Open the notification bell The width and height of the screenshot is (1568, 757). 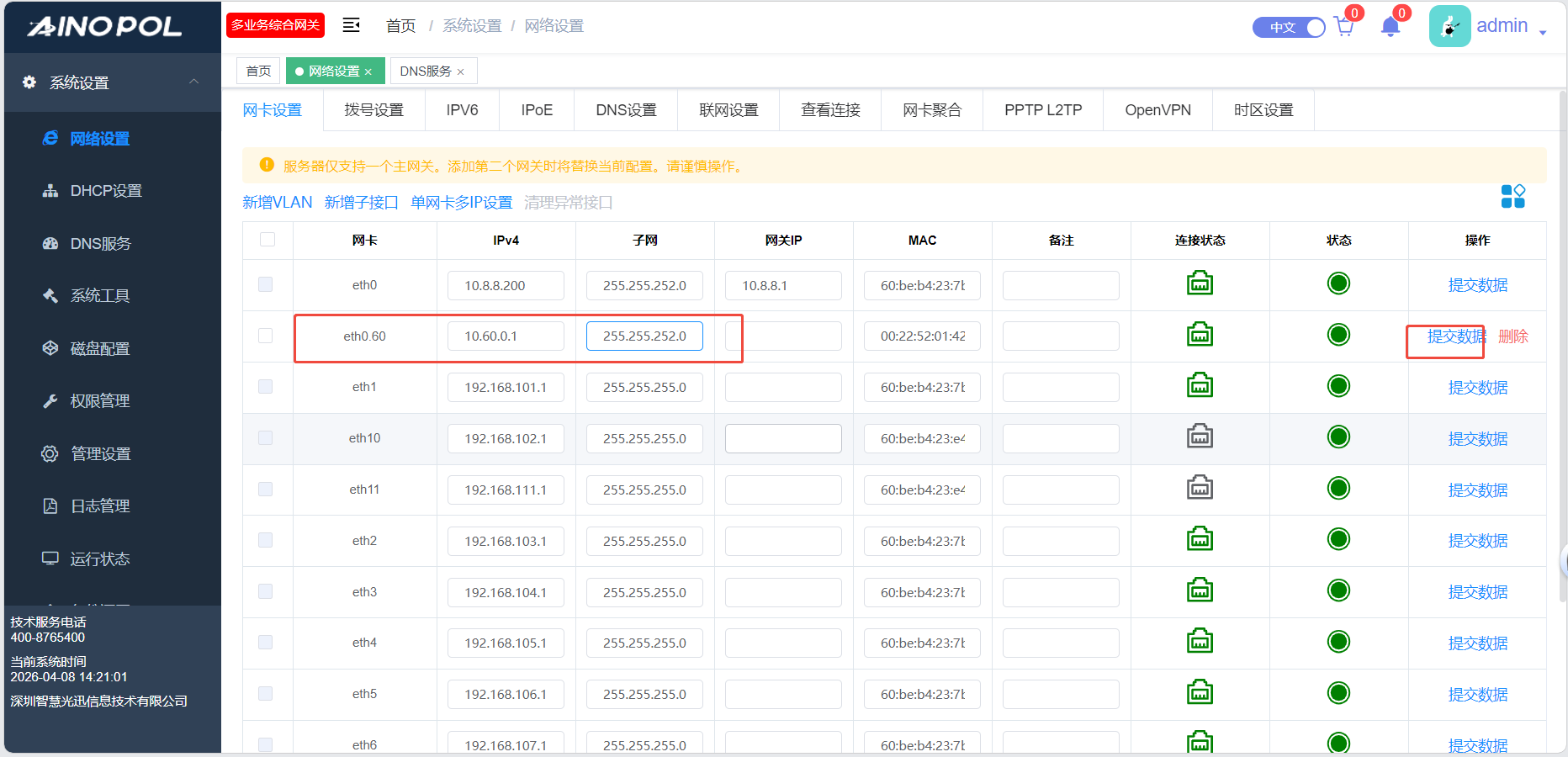(1391, 27)
